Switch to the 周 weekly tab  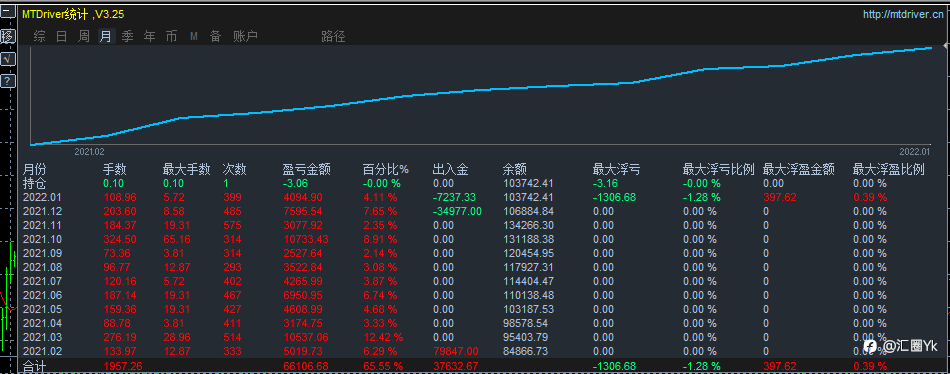click(84, 36)
